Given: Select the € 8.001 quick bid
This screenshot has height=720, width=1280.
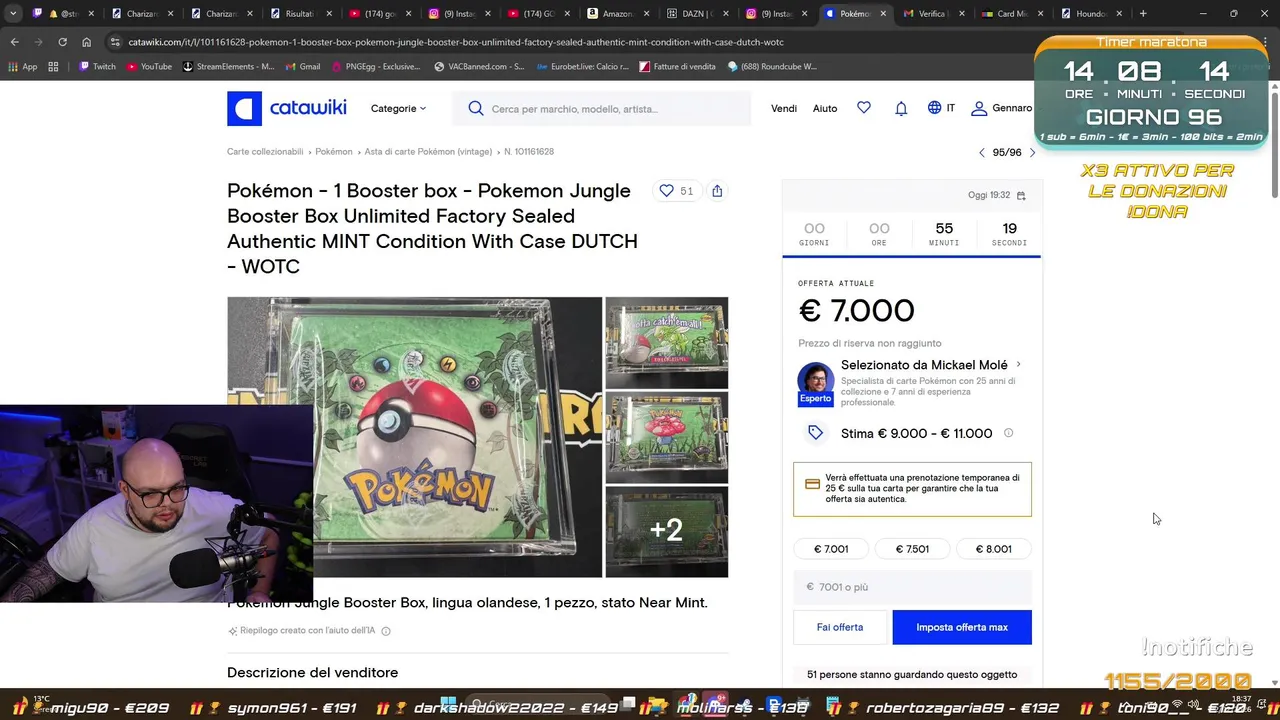Looking at the screenshot, I should (x=993, y=549).
